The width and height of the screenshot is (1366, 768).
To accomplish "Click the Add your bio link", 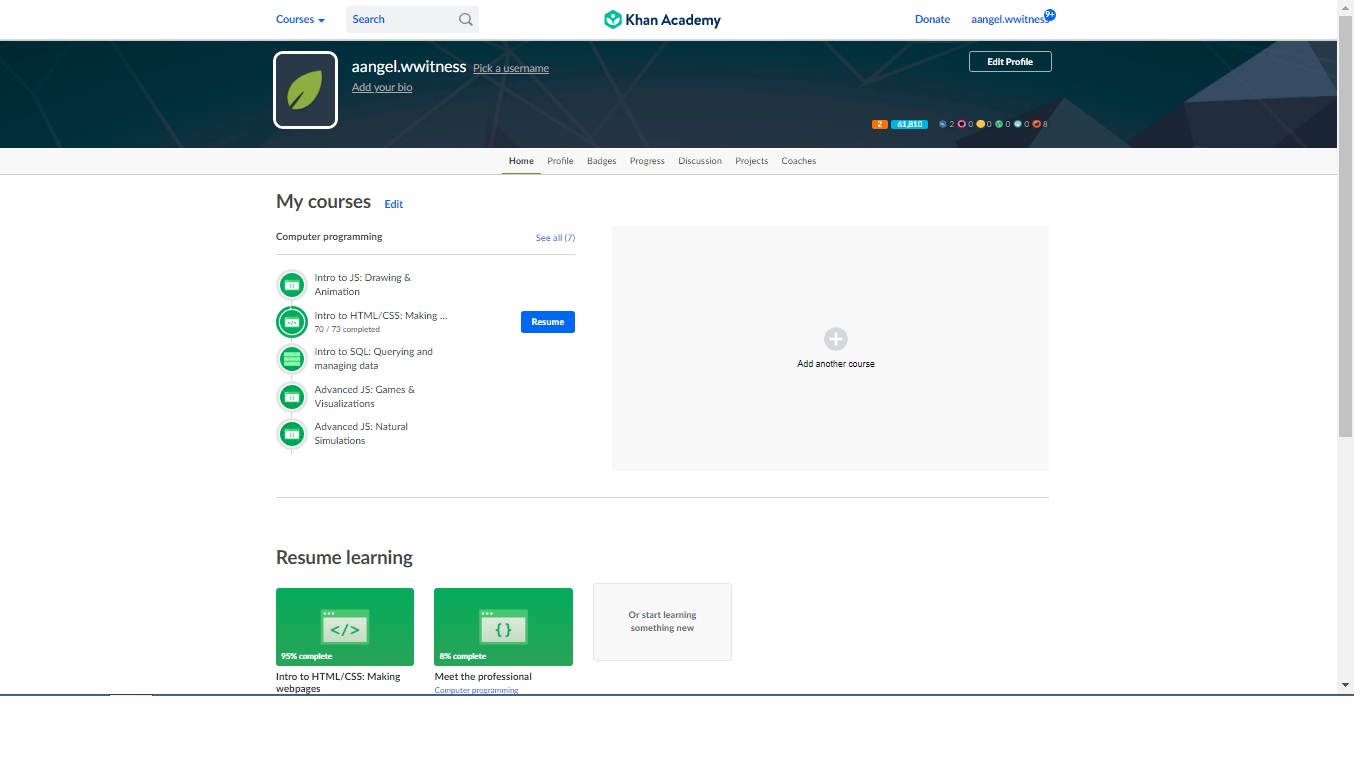I will (x=382, y=87).
